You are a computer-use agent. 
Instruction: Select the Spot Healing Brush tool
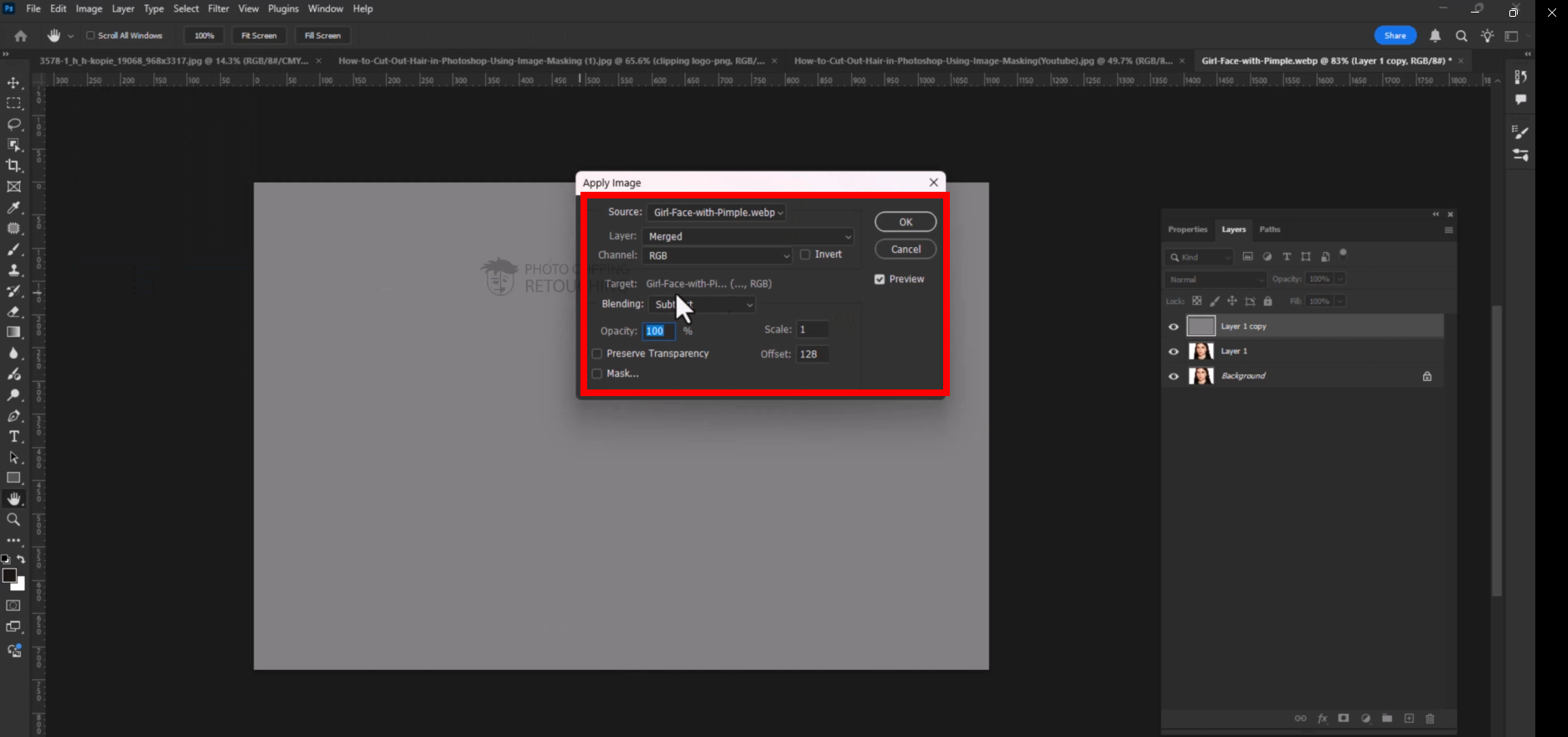[13, 229]
